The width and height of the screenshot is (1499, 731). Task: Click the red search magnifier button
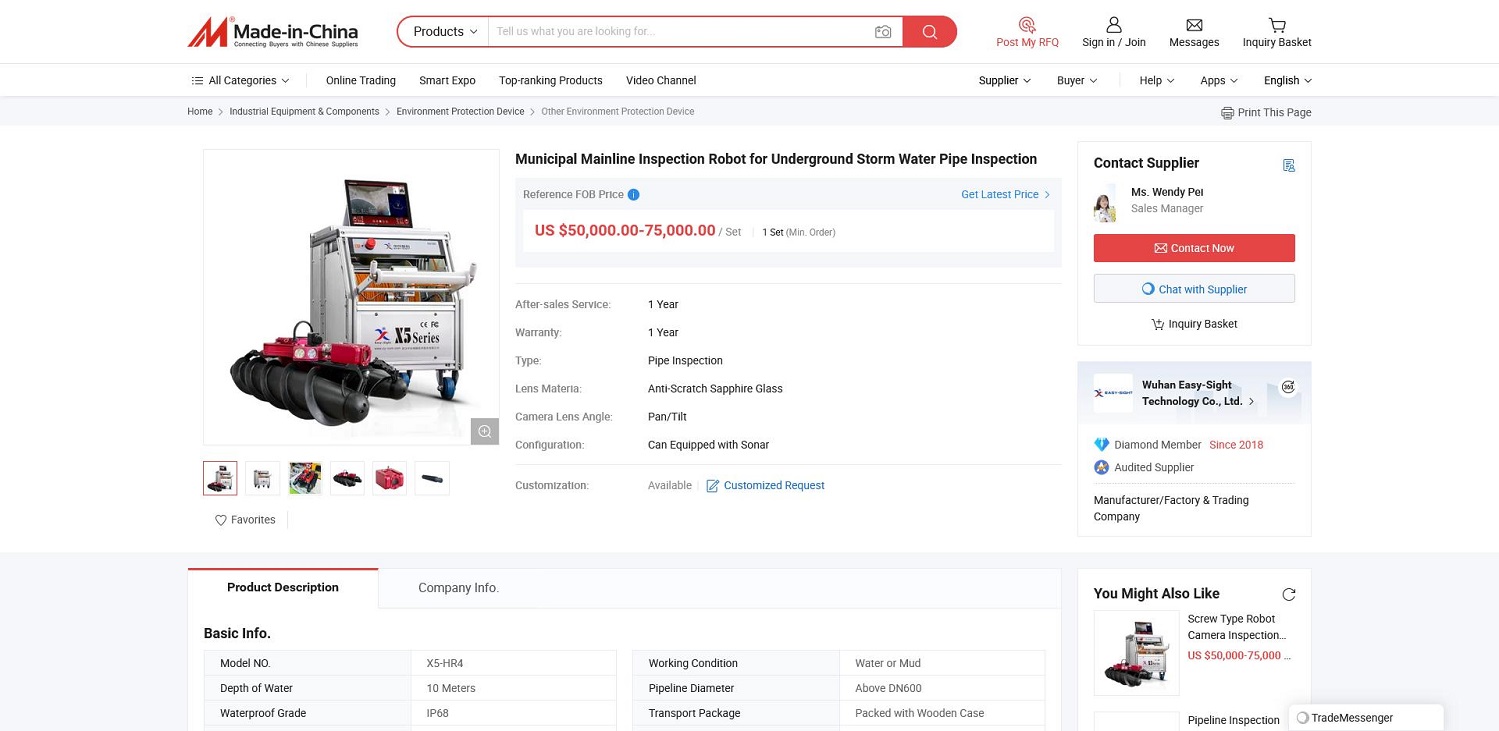click(x=929, y=32)
